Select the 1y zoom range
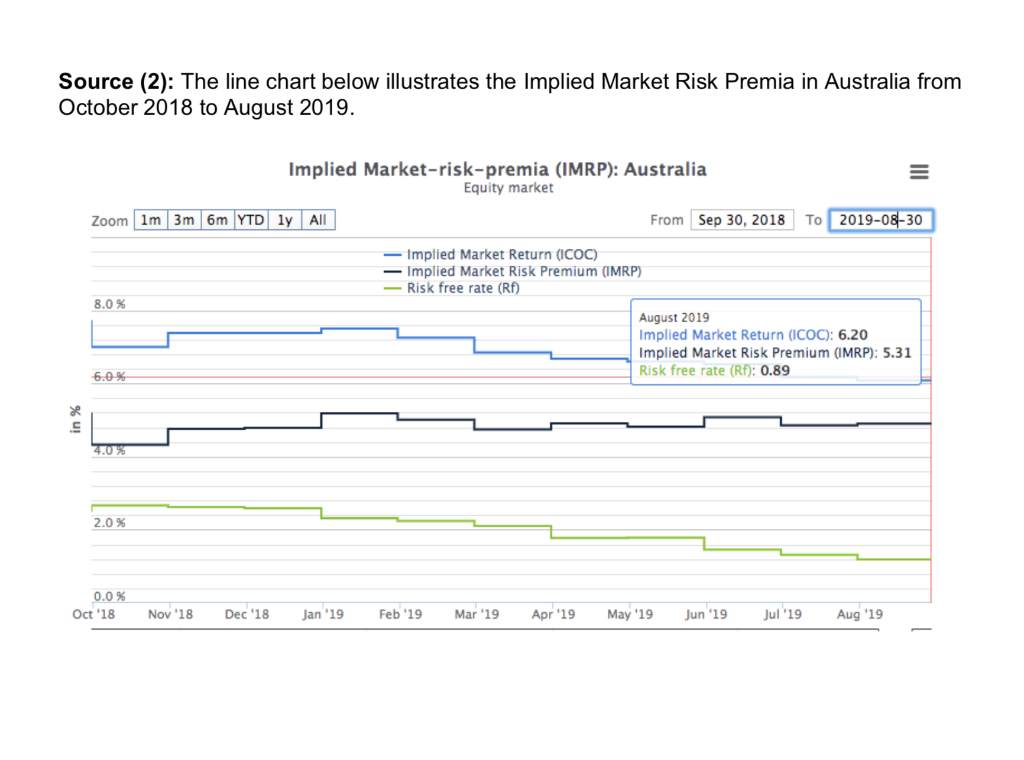 [284, 219]
